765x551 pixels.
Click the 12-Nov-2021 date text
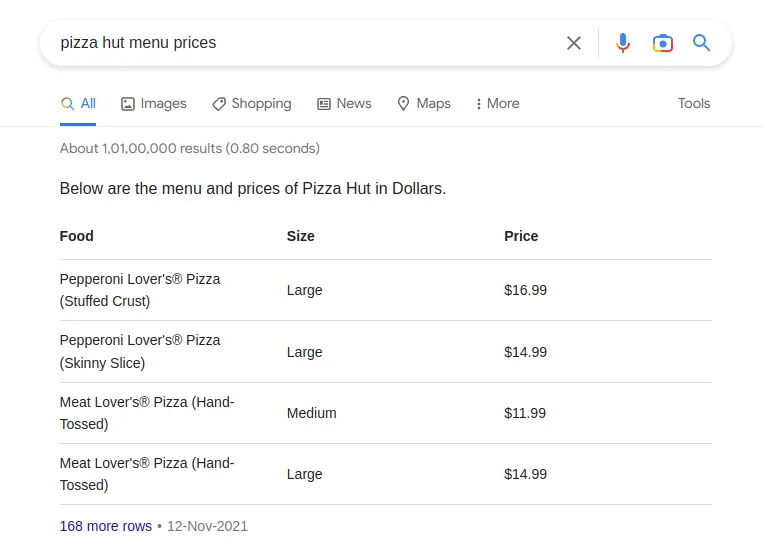pos(207,526)
